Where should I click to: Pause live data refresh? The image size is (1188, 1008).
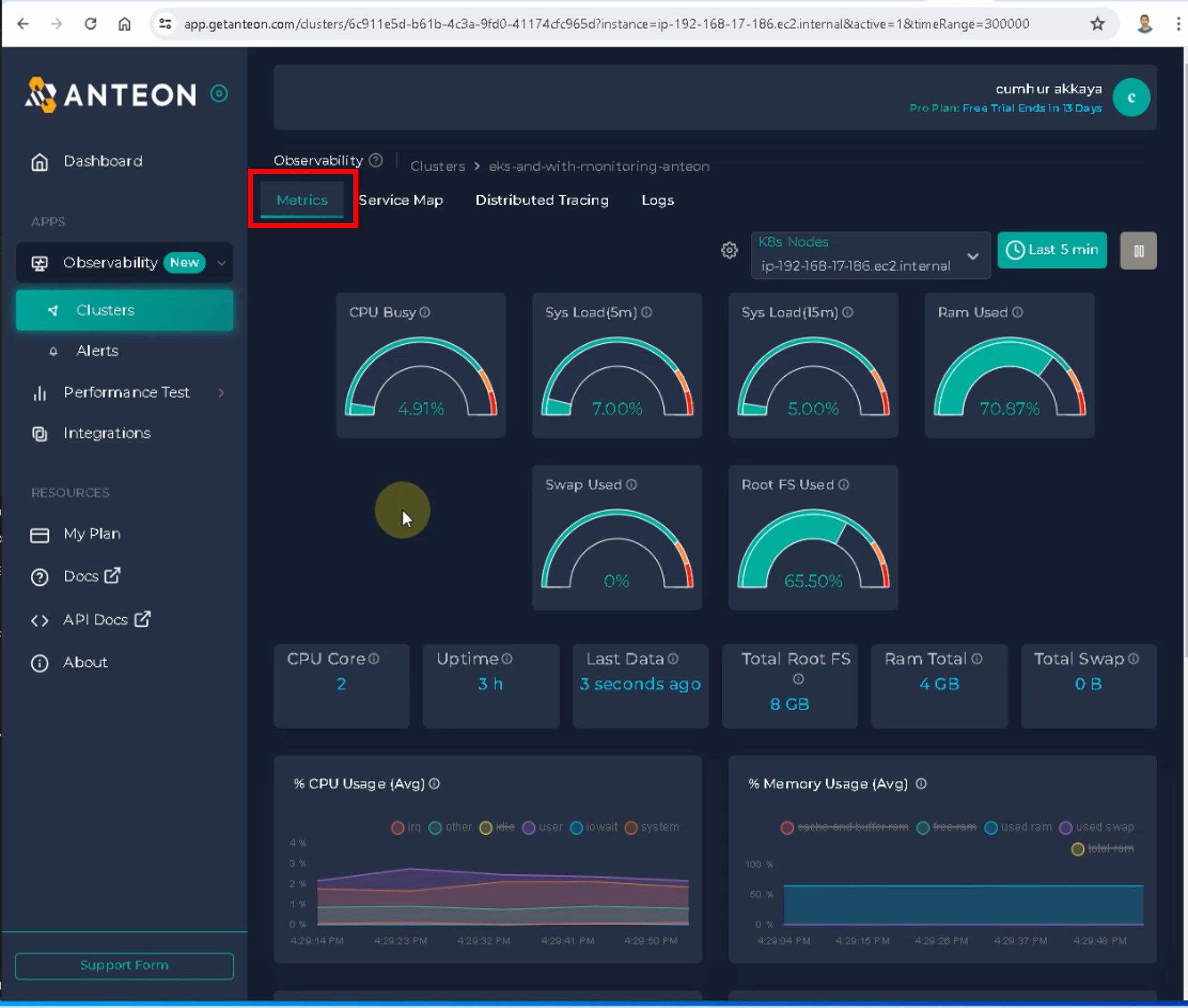point(1138,250)
